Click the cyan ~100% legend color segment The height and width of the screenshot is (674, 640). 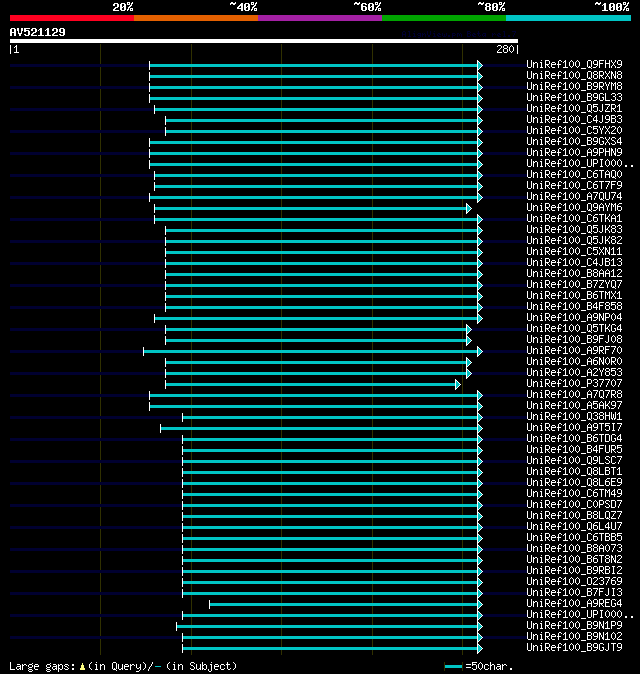[x=568, y=18]
